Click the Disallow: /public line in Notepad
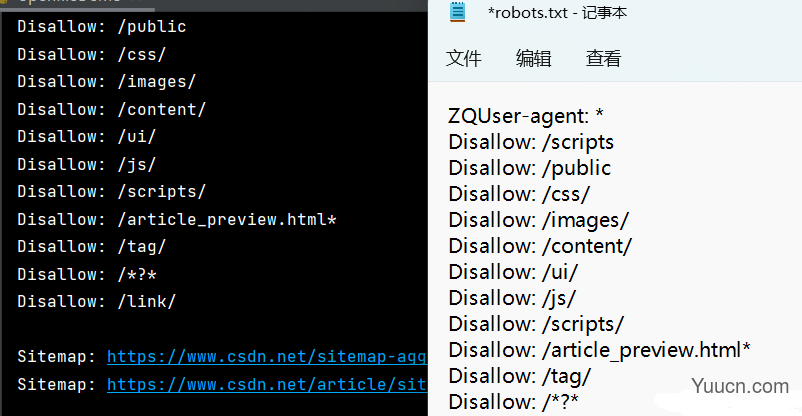The height and width of the screenshot is (416, 802). point(530,168)
